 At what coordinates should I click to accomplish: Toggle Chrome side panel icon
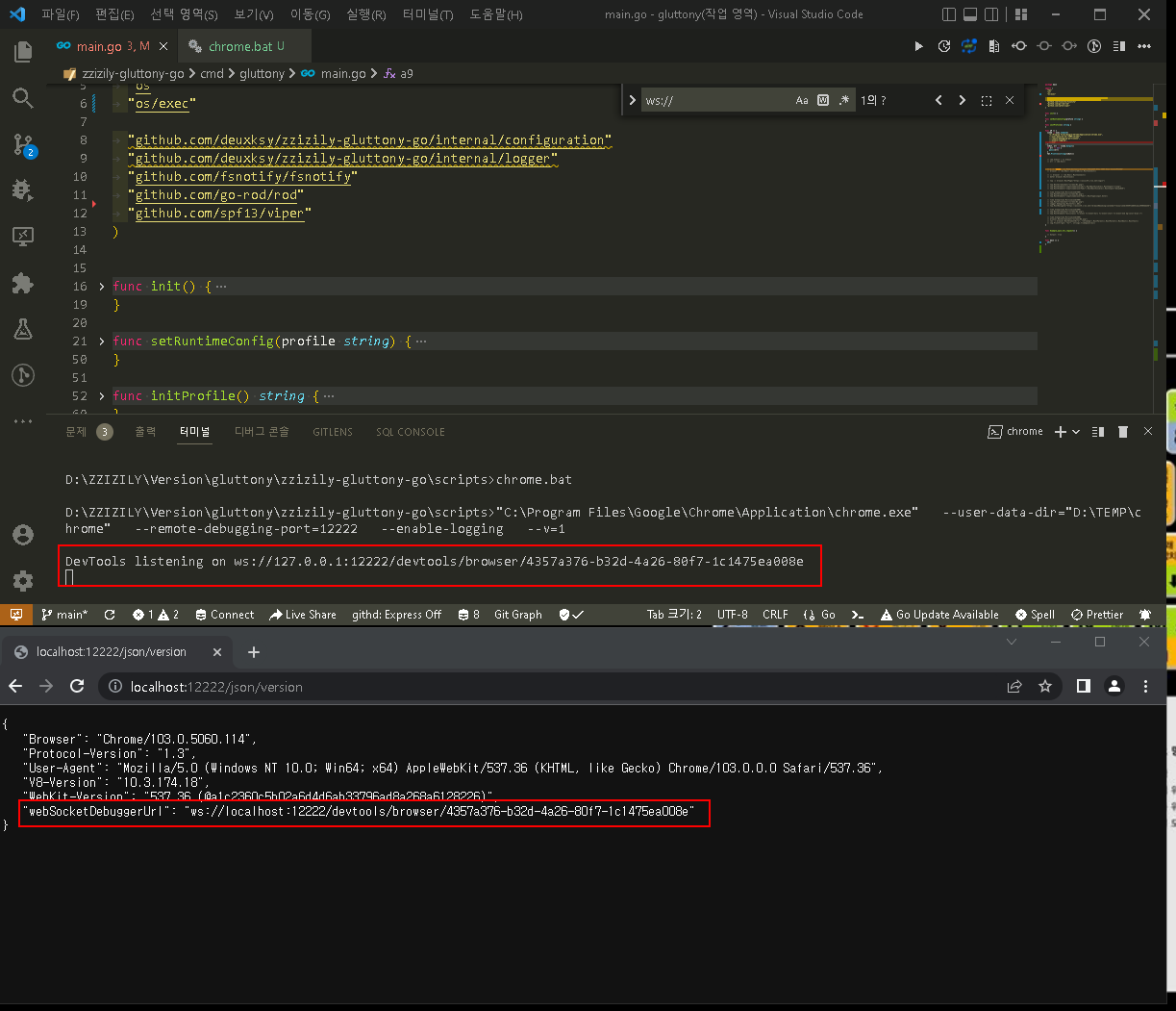[x=1083, y=686]
